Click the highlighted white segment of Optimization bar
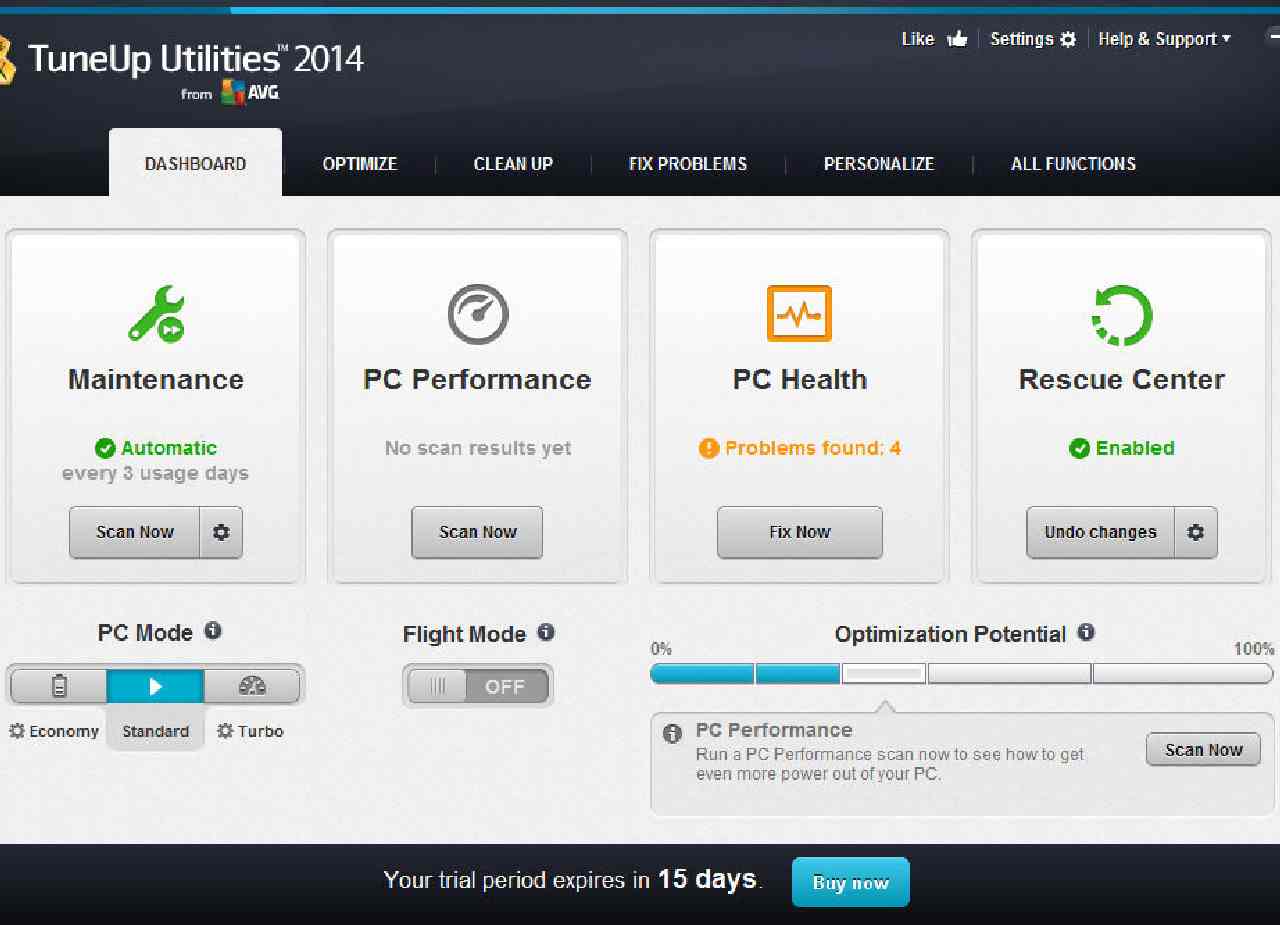Image resolution: width=1280 pixels, height=925 pixels. coord(884,674)
